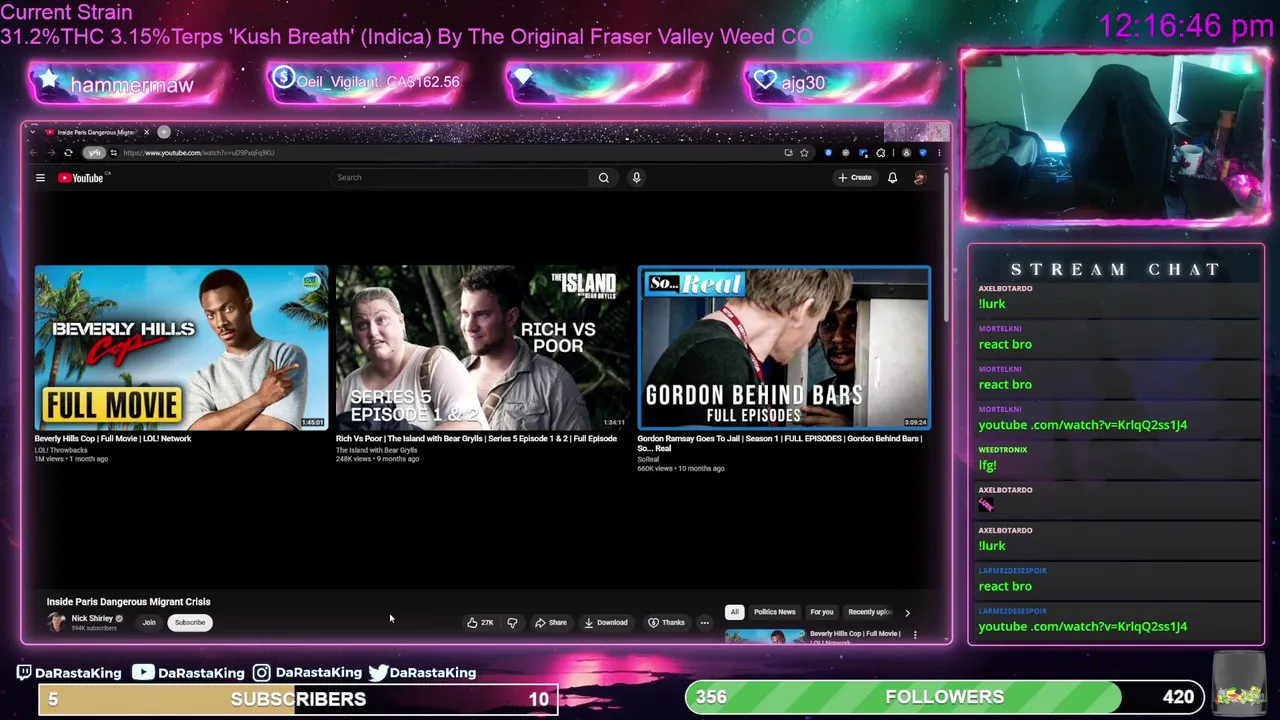Click the Thanks button
Image resolution: width=1280 pixels, height=720 pixels.
pyautogui.click(x=667, y=623)
